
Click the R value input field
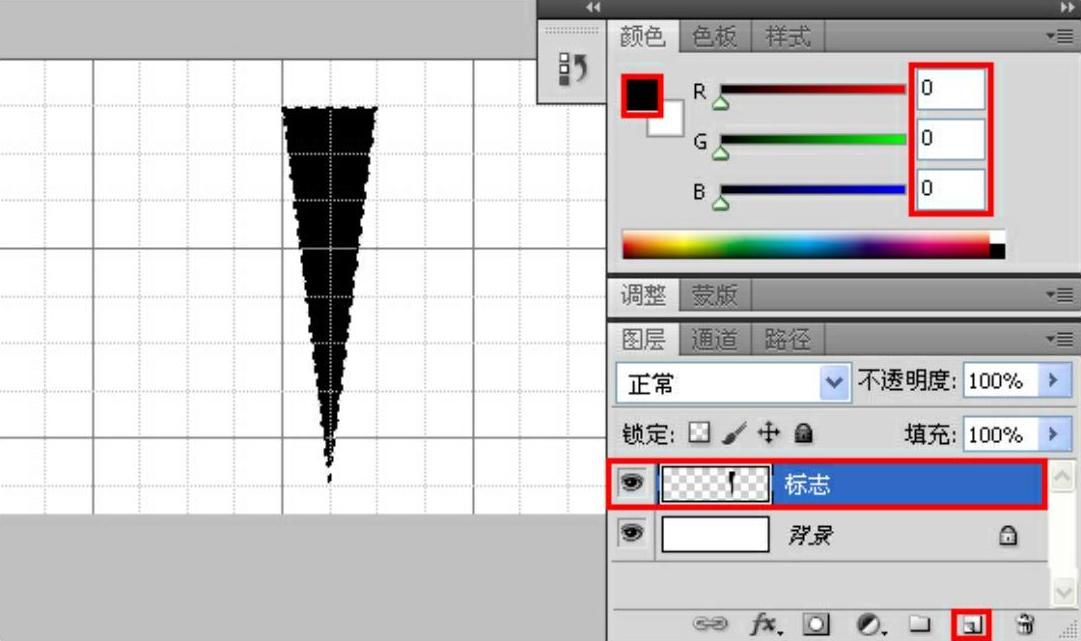point(950,88)
